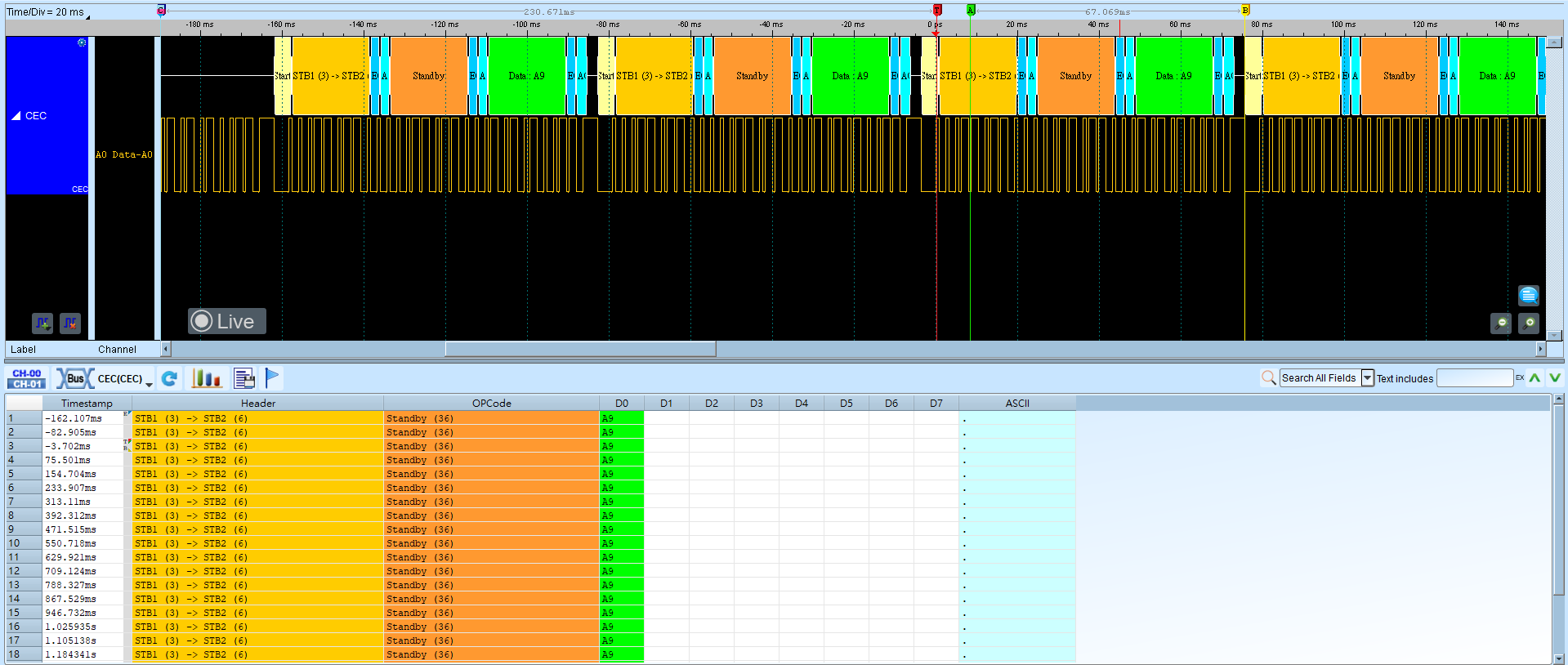Open the bar chart statistics icon
1568x665 pixels.
click(206, 378)
